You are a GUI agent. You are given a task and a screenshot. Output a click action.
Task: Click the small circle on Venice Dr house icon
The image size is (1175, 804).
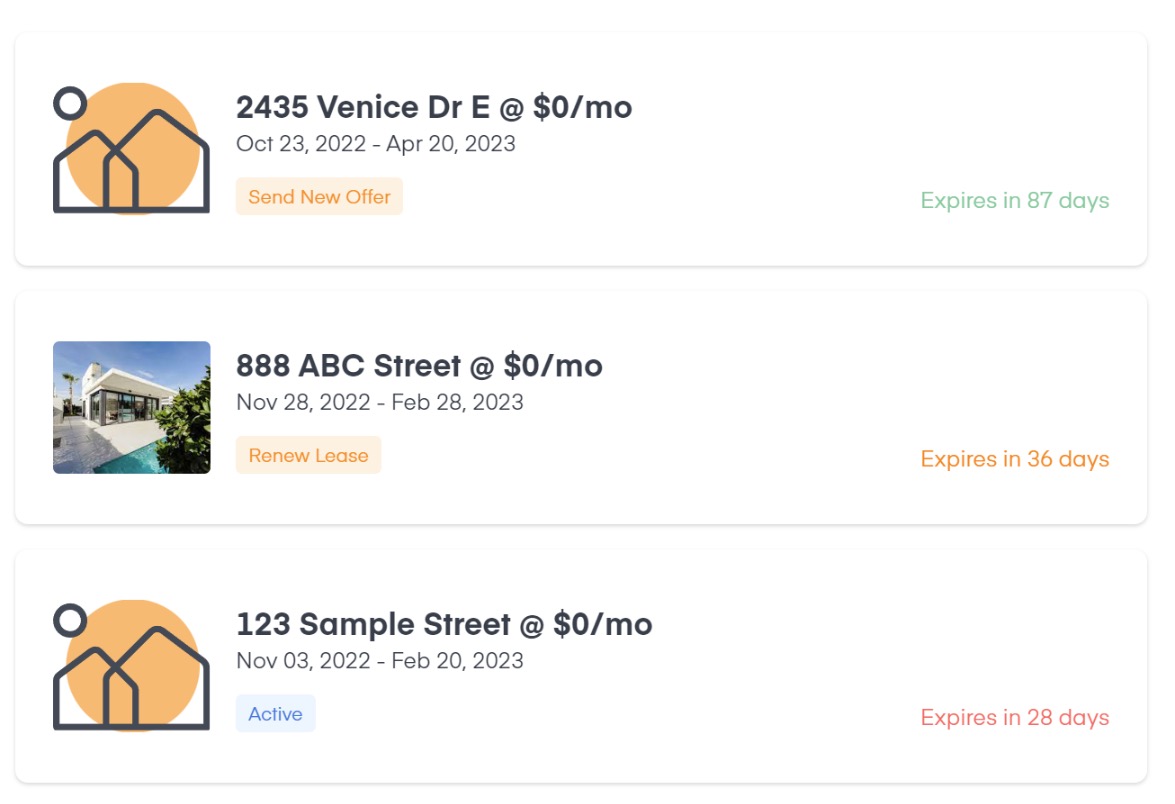[70, 103]
